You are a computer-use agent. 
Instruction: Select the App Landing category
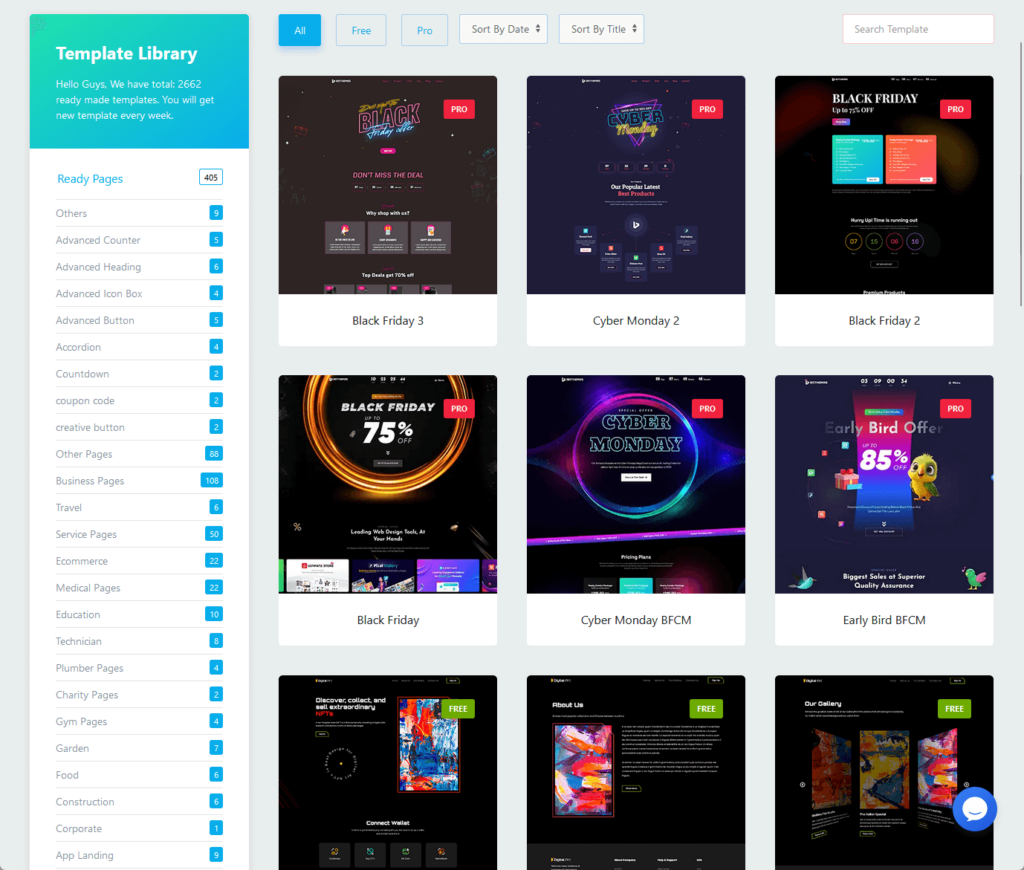click(x=138, y=856)
